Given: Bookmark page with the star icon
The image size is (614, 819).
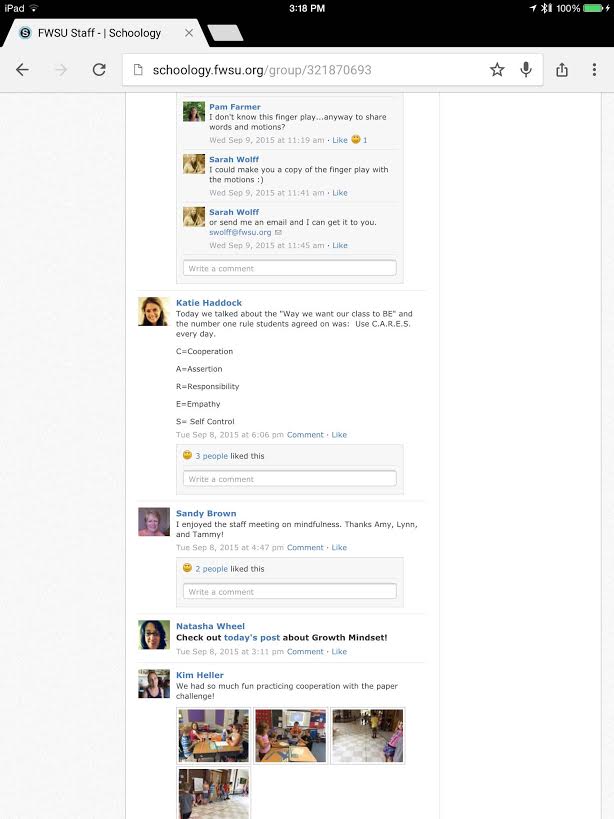Looking at the screenshot, I should coord(497,69).
